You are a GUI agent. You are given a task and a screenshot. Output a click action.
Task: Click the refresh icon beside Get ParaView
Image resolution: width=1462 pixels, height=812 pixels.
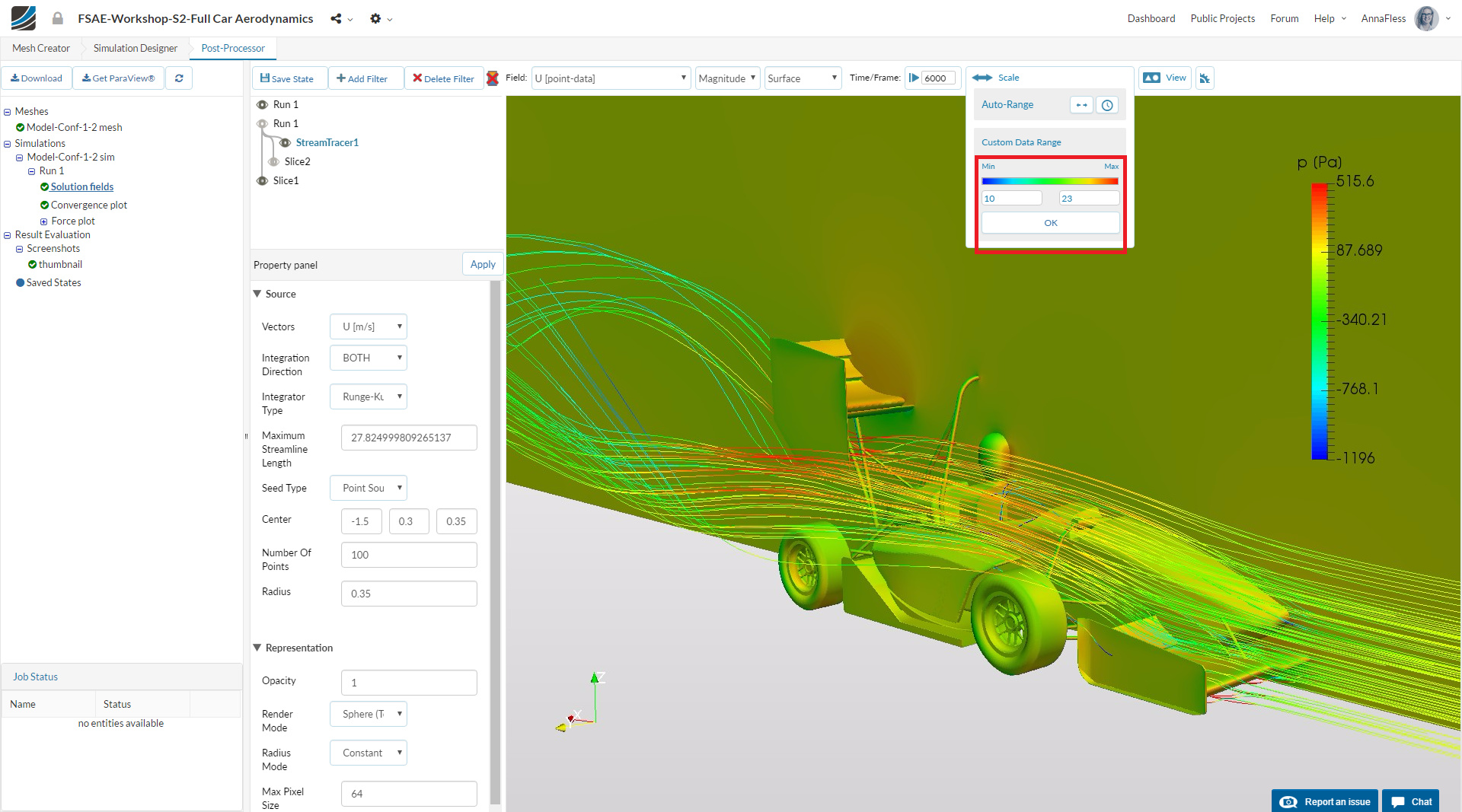pos(179,78)
